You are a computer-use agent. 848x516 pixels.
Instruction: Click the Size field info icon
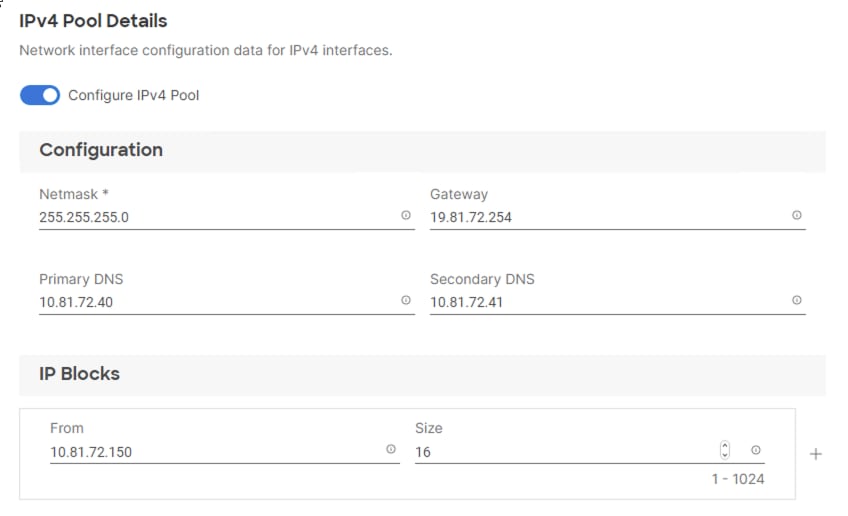(756, 450)
